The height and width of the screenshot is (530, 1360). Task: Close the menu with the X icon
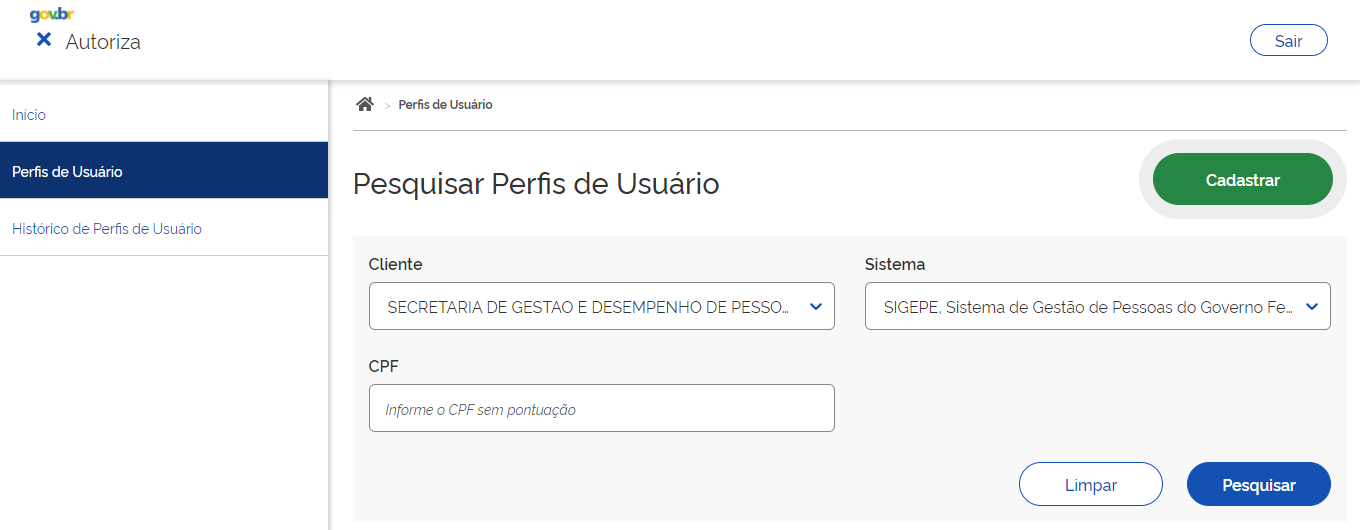(x=44, y=40)
